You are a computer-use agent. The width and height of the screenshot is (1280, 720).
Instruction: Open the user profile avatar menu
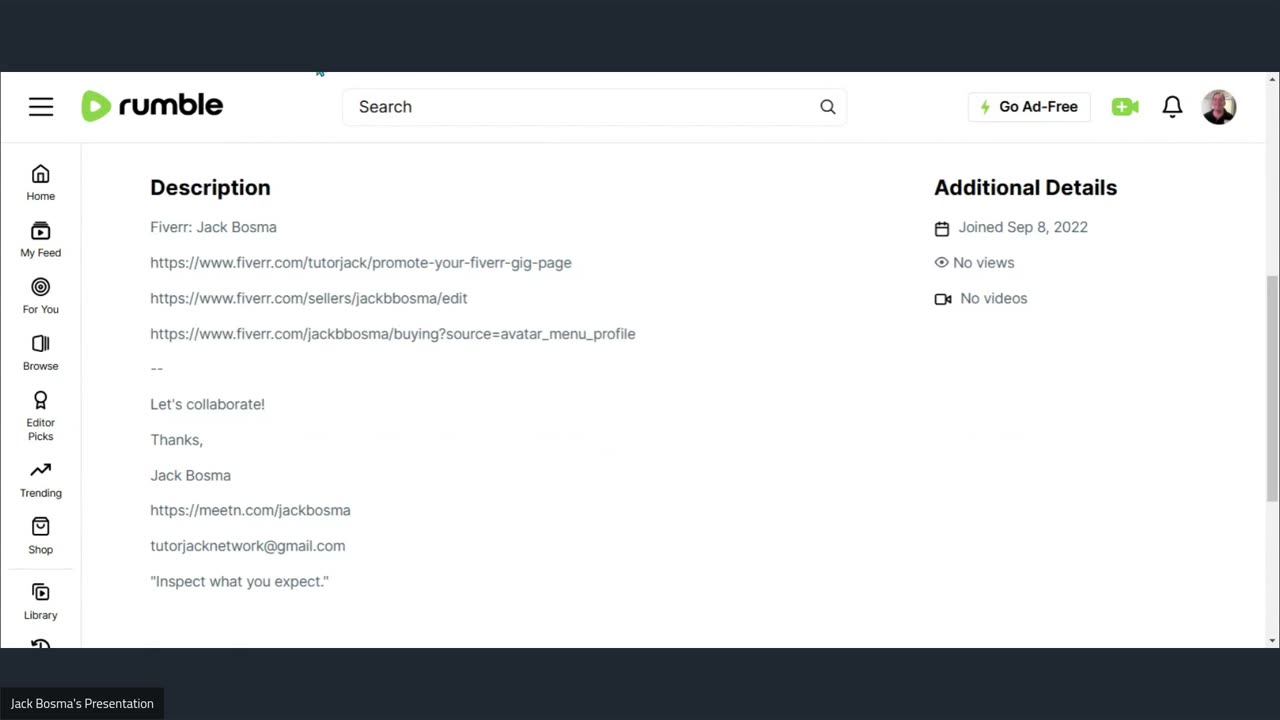coord(1219,107)
